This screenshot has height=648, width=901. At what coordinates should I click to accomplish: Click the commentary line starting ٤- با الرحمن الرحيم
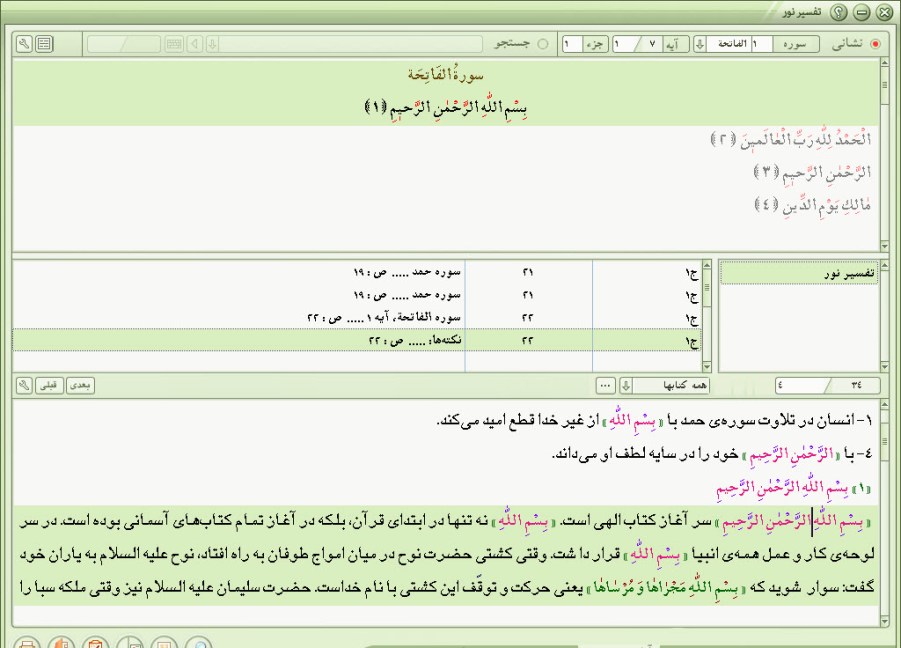pyautogui.click(x=711, y=454)
